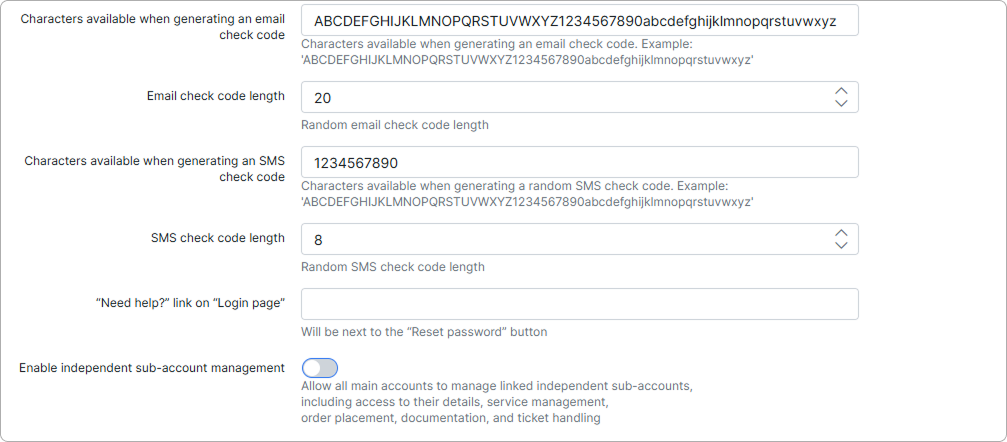Click the "Random SMS check code length" hint

(393, 267)
